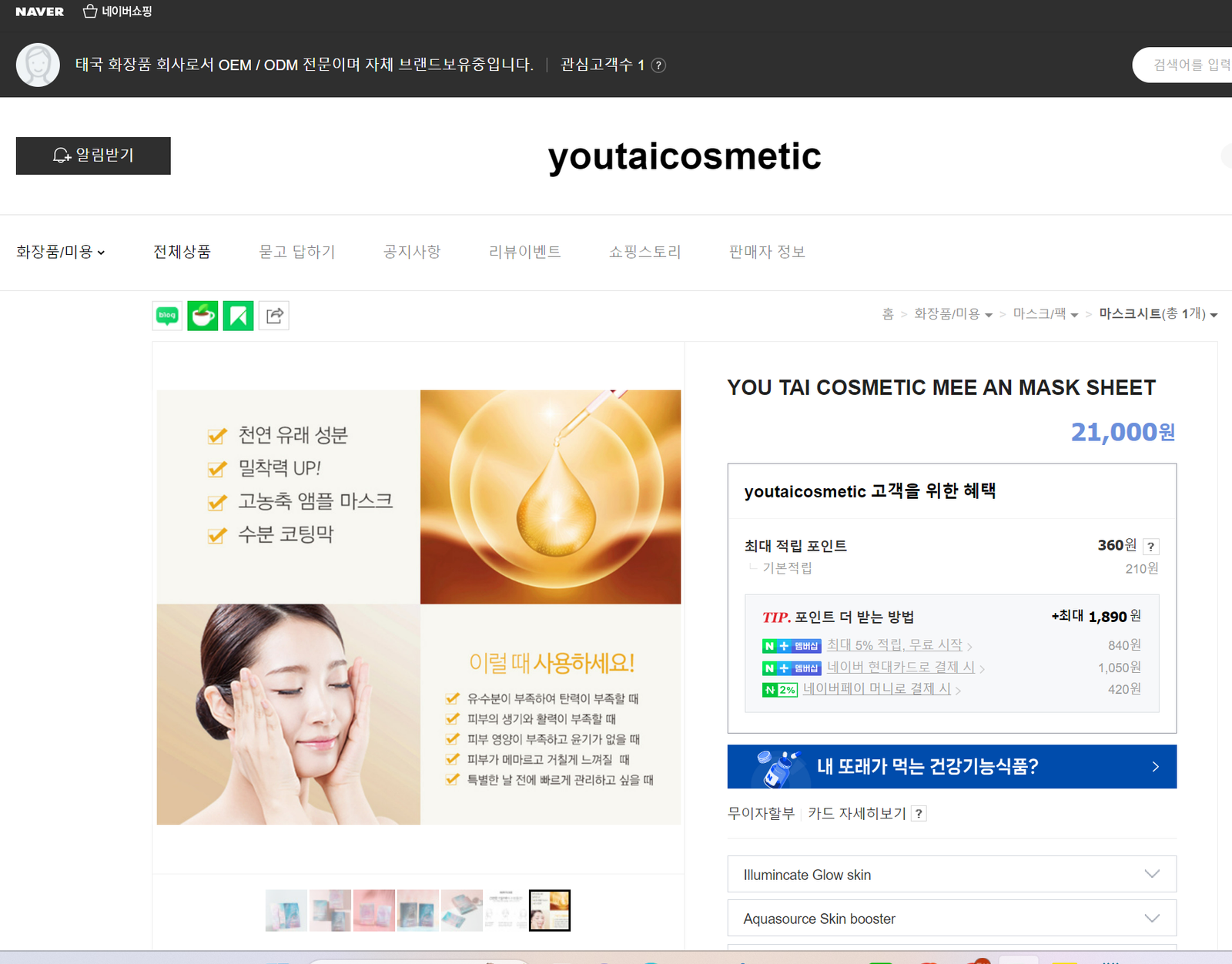This screenshot has height=964, width=1232.
Task: Share to Naver blog icon
Action: click(x=167, y=316)
